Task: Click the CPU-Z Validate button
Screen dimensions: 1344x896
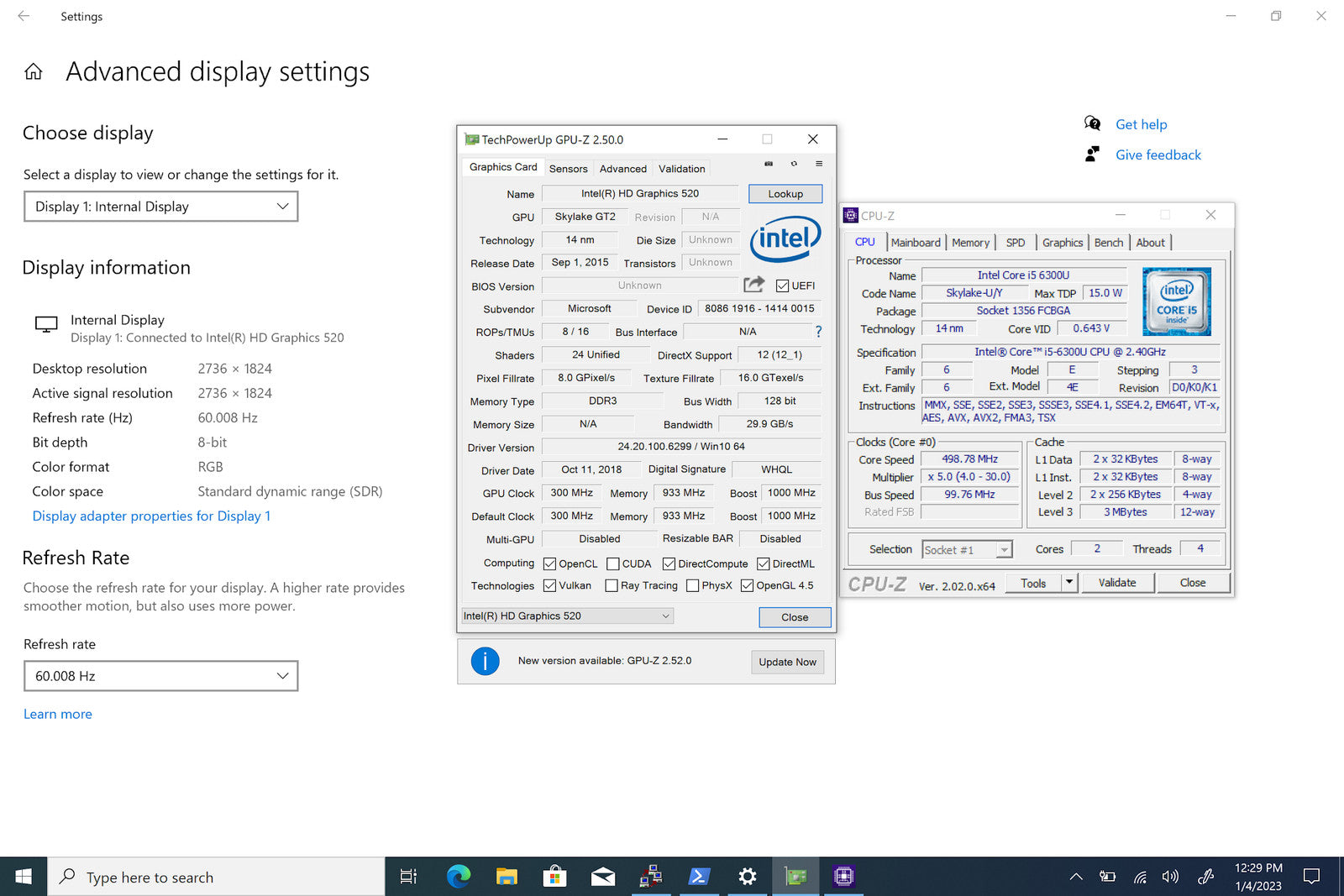Action: (1117, 583)
